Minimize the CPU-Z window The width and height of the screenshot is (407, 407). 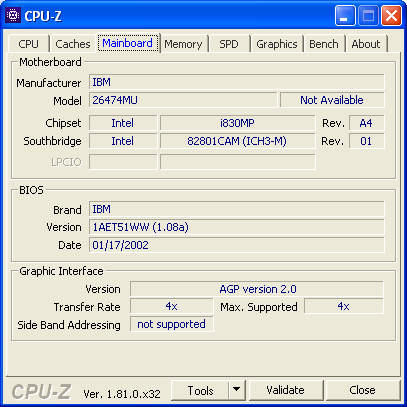[x=345, y=16]
